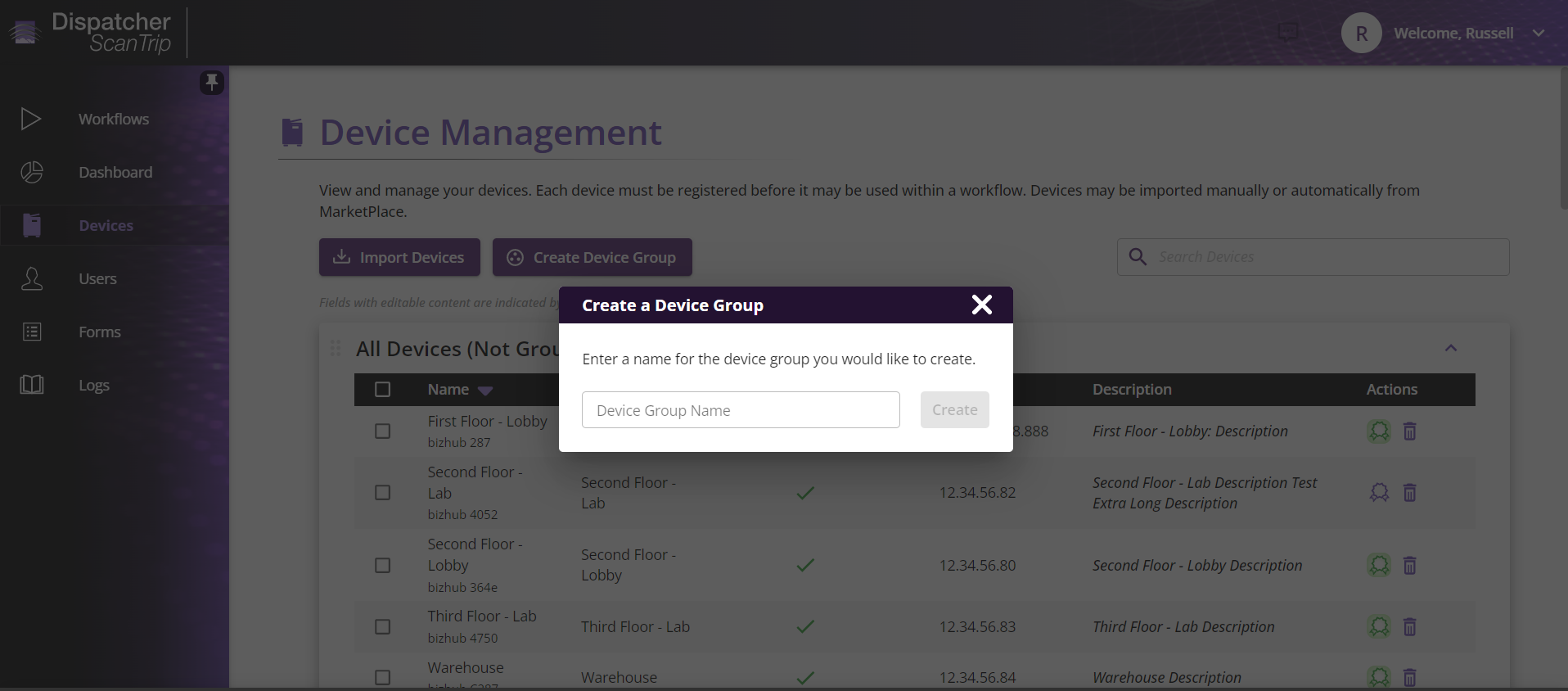The width and height of the screenshot is (1568, 691).
Task: Click the First Floor - Lobby device name
Action: [x=487, y=421]
